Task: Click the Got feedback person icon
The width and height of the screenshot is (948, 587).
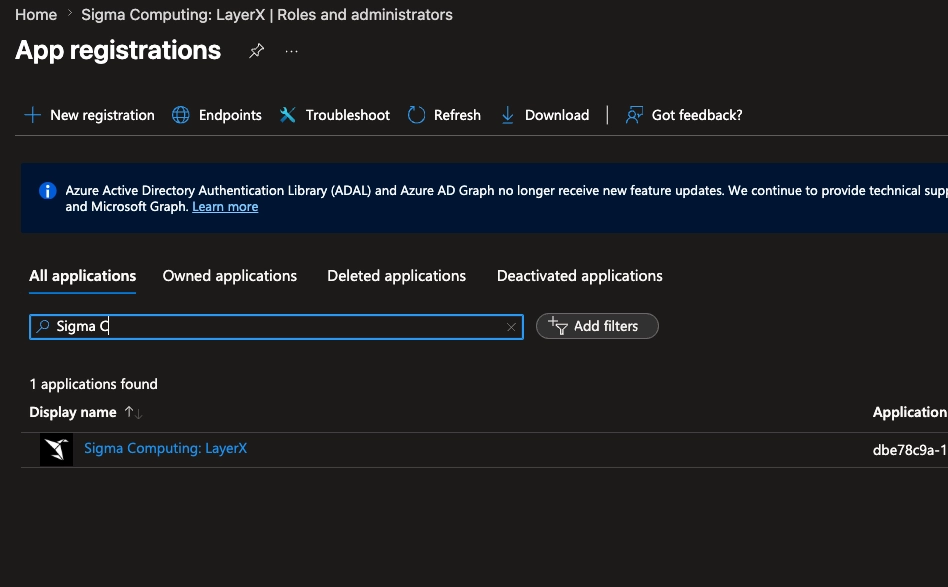Action: (634, 115)
